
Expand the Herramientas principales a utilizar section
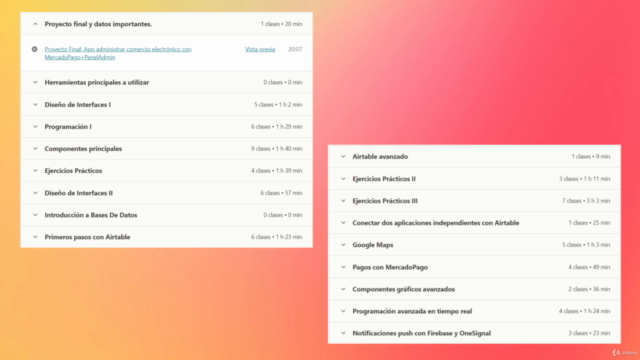point(35,82)
